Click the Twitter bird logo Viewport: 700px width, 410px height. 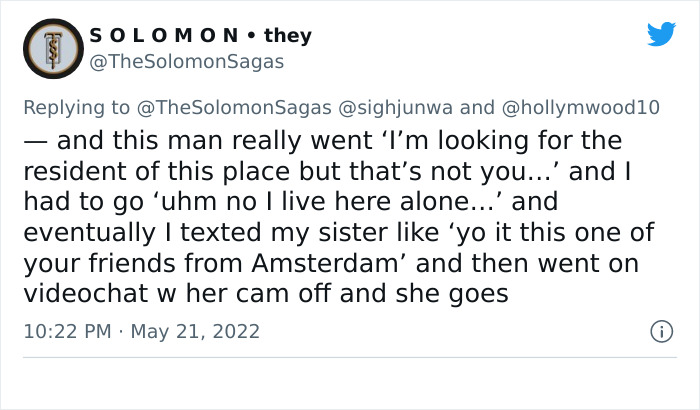click(x=661, y=34)
